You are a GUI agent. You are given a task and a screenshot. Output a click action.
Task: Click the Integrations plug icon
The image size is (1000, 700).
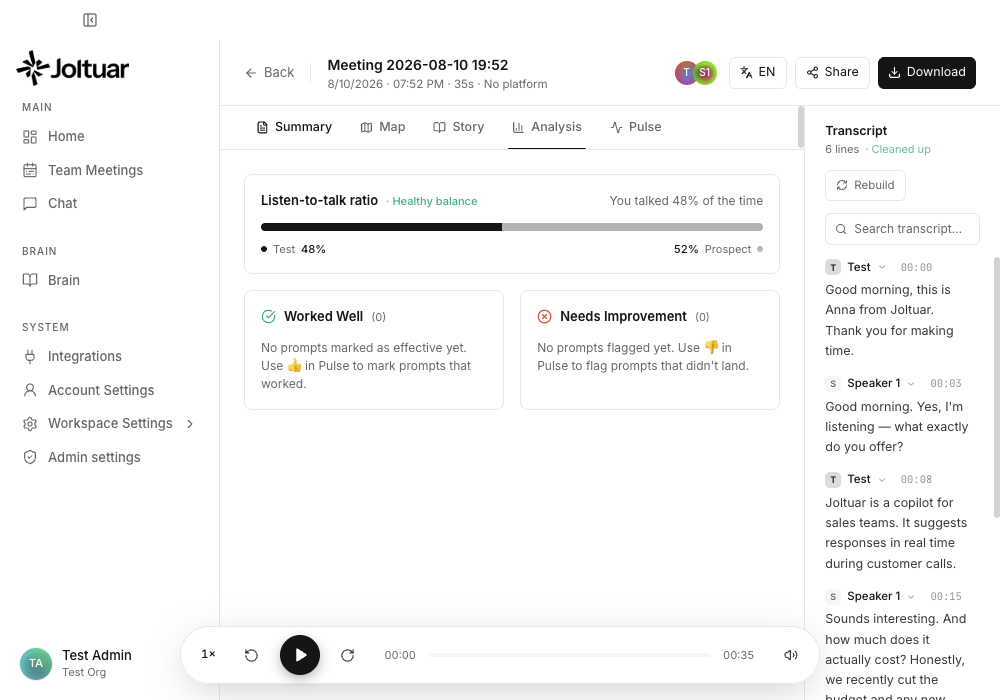[x=30, y=356]
